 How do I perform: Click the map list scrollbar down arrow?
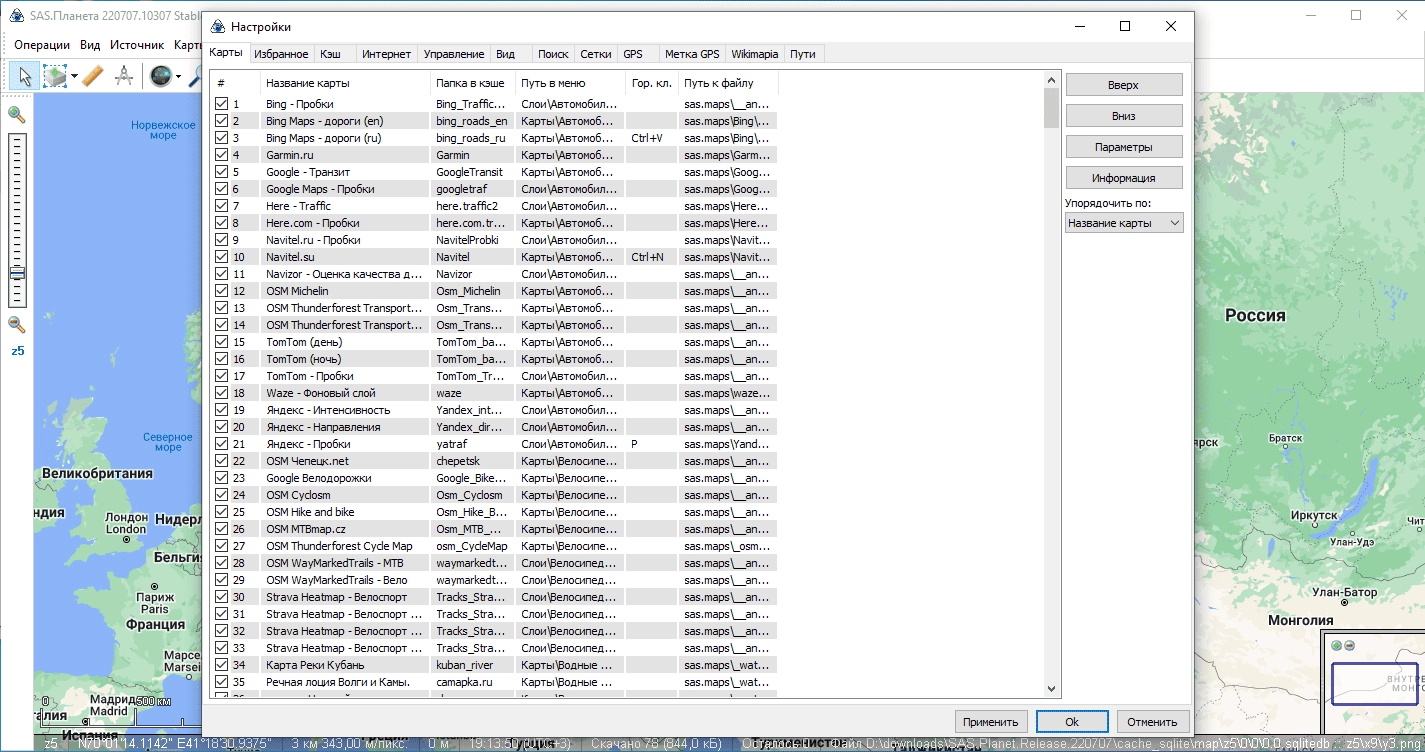pos(1051,689)
